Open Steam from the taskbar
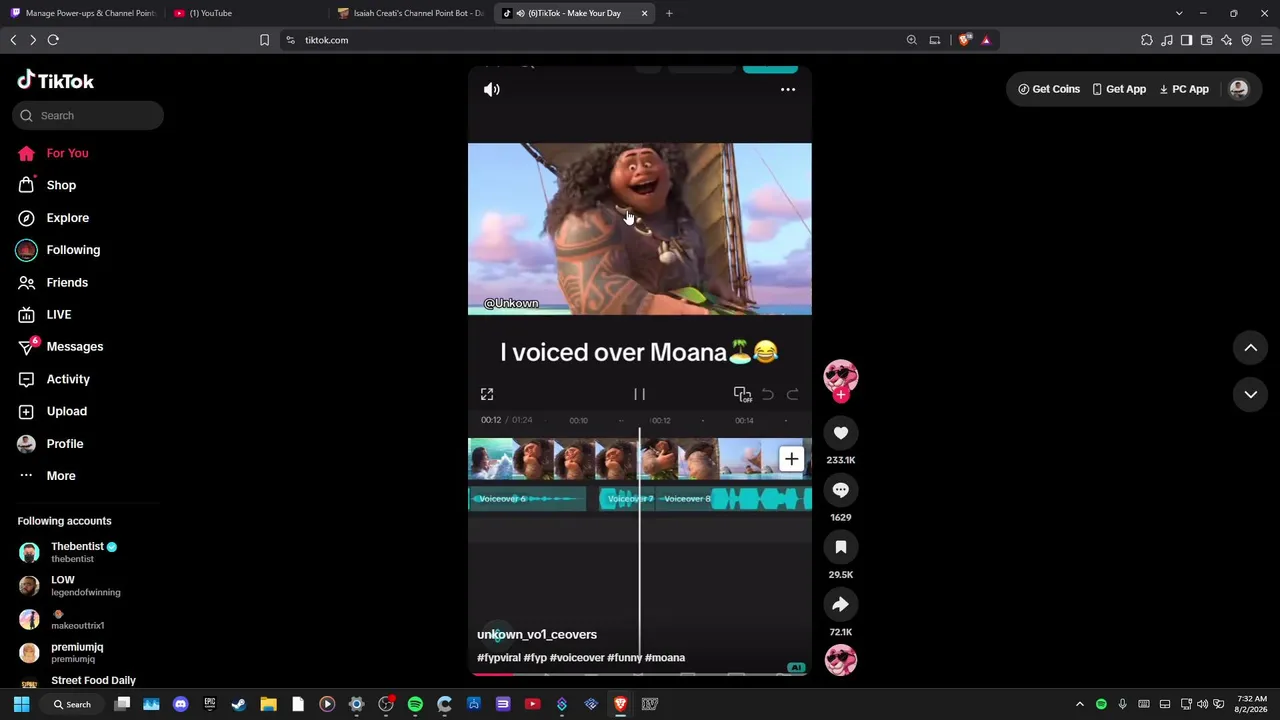This screenshot has height=720, width=1280. click(x=239, y=704)
